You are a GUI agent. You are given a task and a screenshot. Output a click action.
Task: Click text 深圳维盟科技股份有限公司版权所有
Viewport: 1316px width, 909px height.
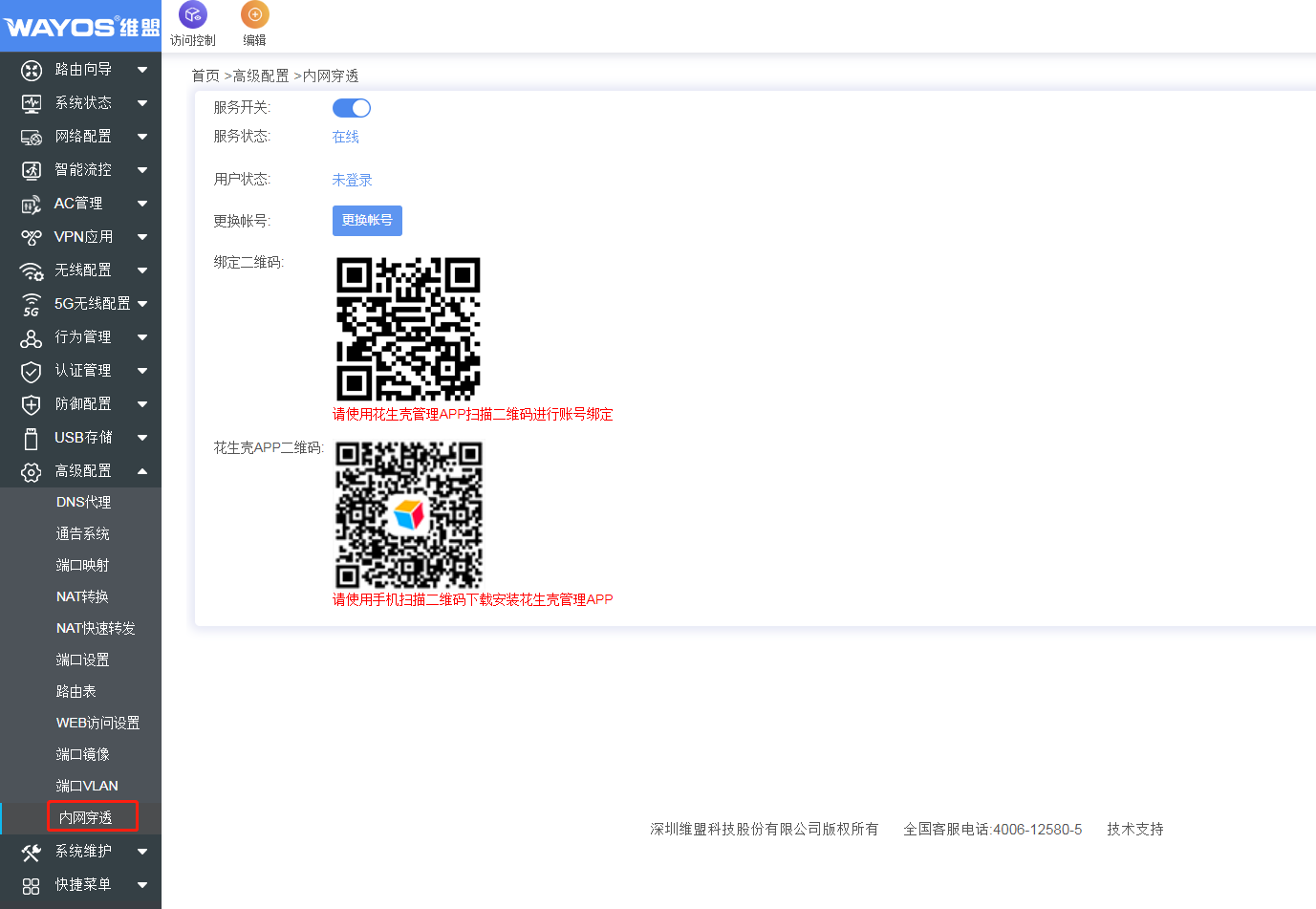click(x=765, y=829)
